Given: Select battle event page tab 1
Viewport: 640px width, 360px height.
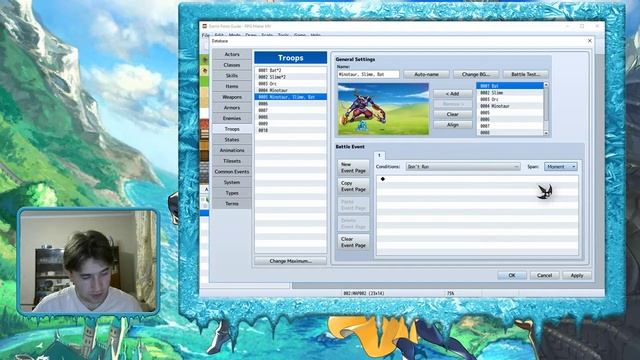Looking at the screenshot, I should tap(379, 155).
